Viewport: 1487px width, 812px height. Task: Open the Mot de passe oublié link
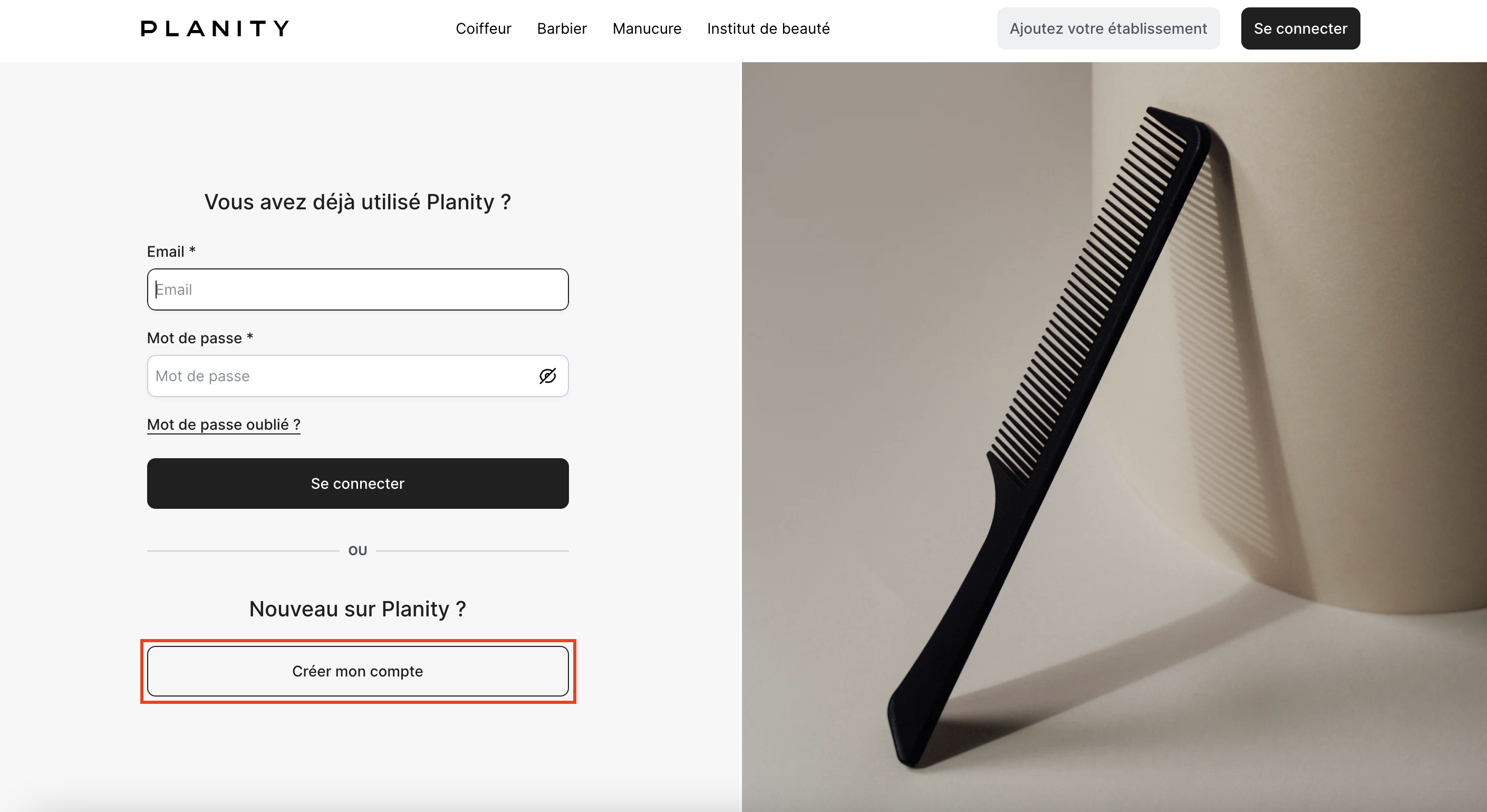(224, 424)
